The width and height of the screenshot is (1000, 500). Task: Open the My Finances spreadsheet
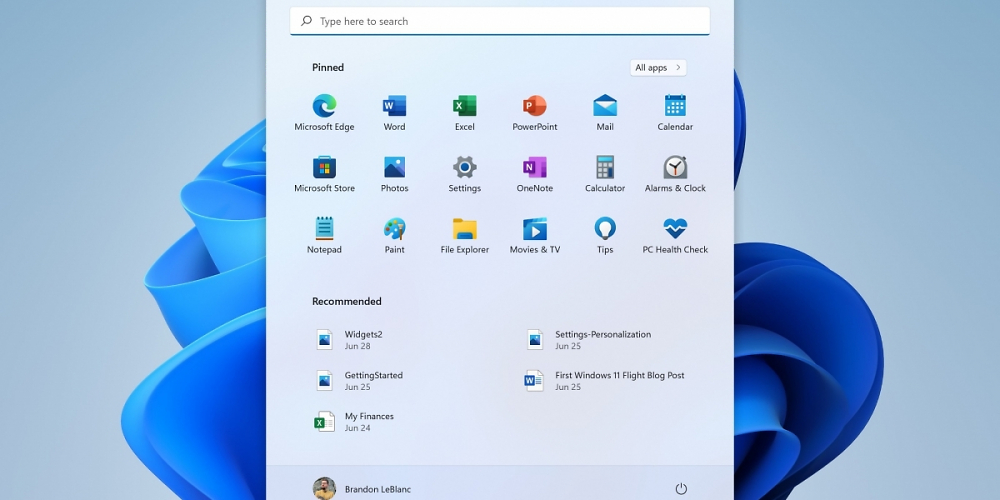coord(355,422)
